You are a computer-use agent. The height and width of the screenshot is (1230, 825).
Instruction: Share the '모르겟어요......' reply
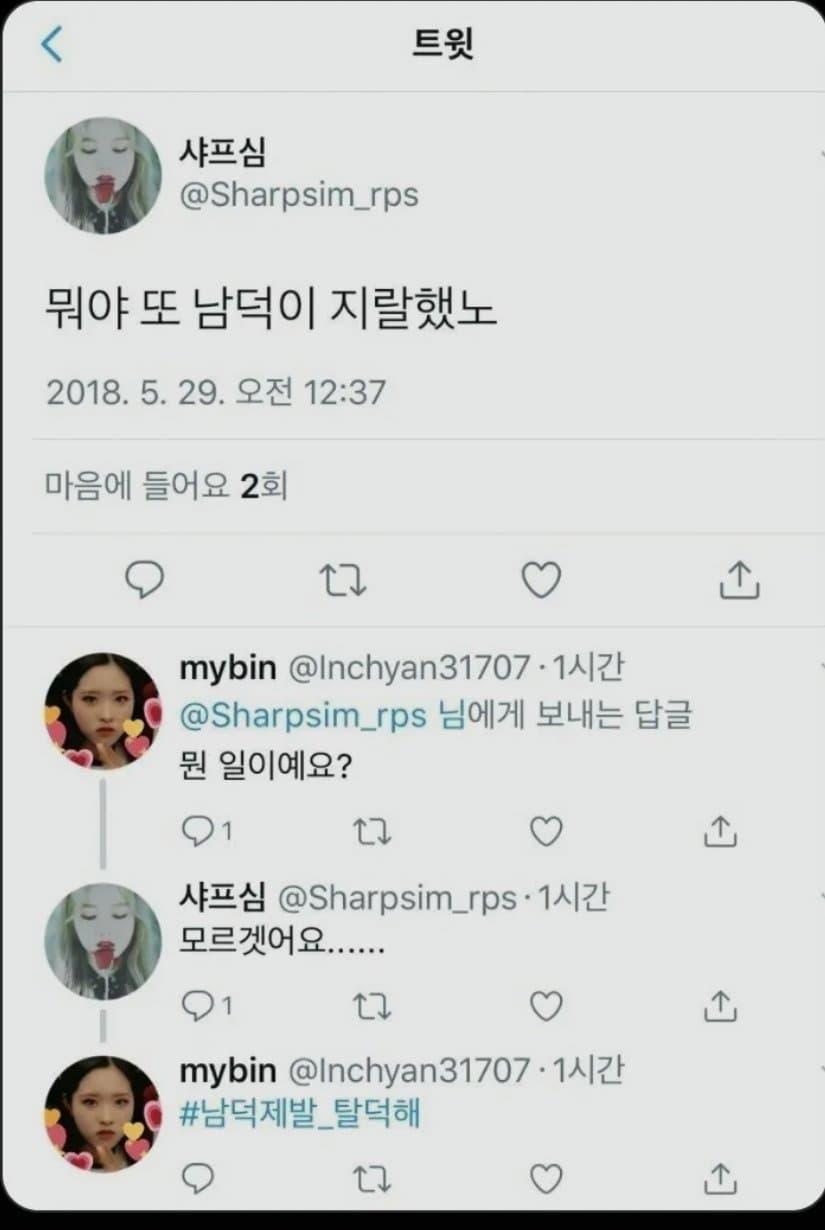pyautogui.click(x=720, y=1005)
